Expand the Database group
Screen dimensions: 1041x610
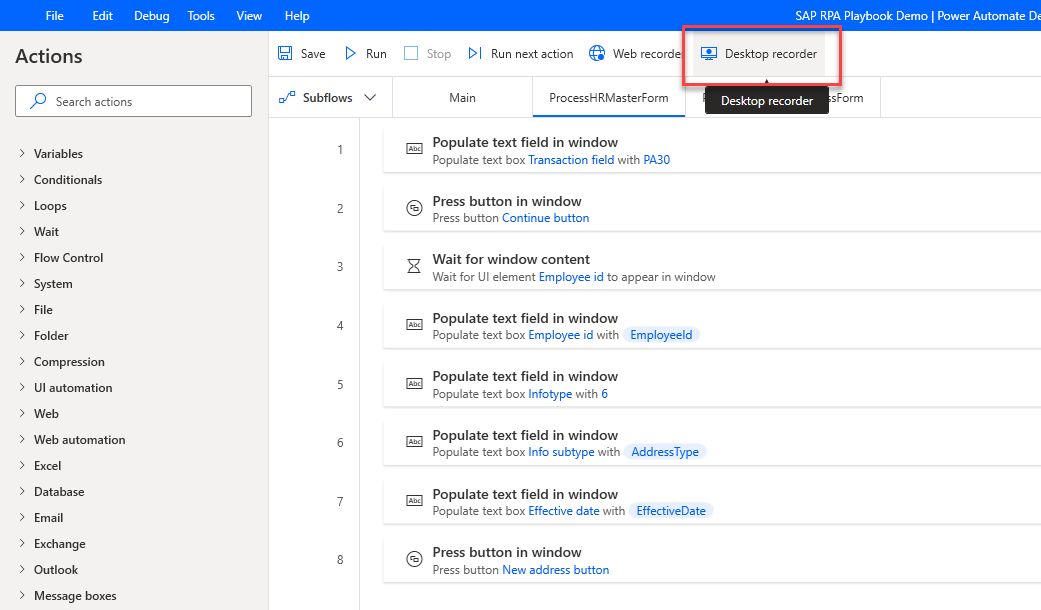coord(22,491)
